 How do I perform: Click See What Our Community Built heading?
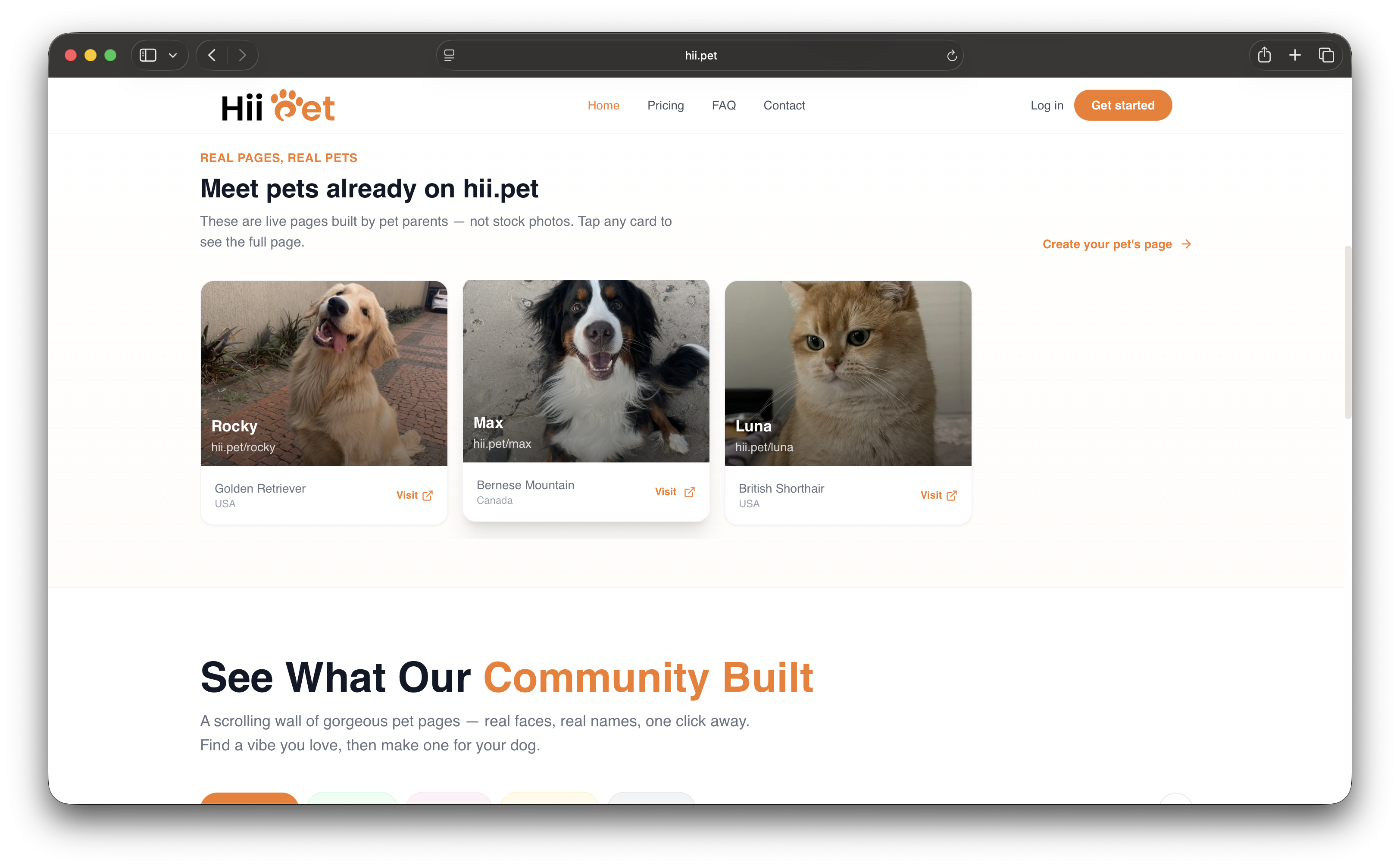coord(506,678)
